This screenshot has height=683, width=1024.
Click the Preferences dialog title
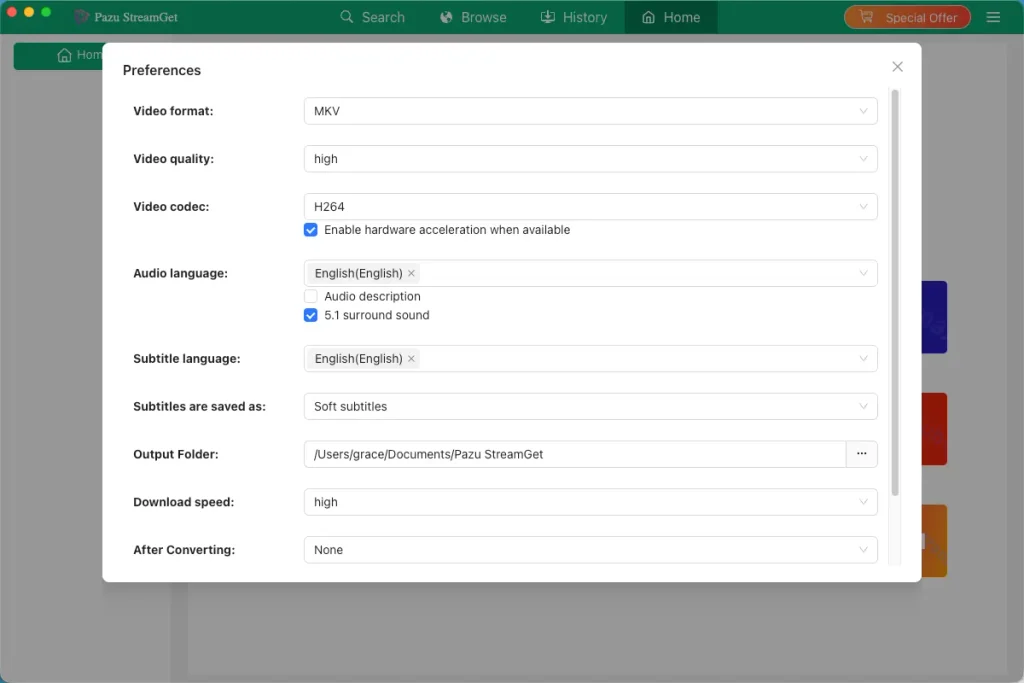click(162, 71)
